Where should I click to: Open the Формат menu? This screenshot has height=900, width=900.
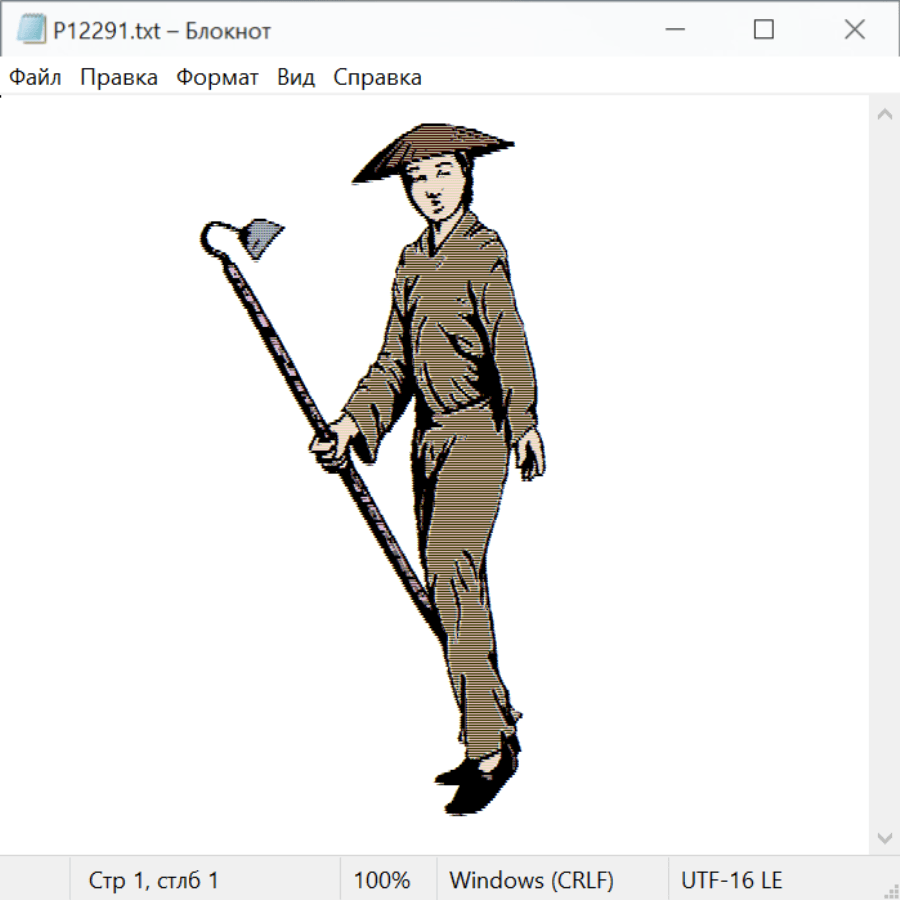click(x=217, y=78)
